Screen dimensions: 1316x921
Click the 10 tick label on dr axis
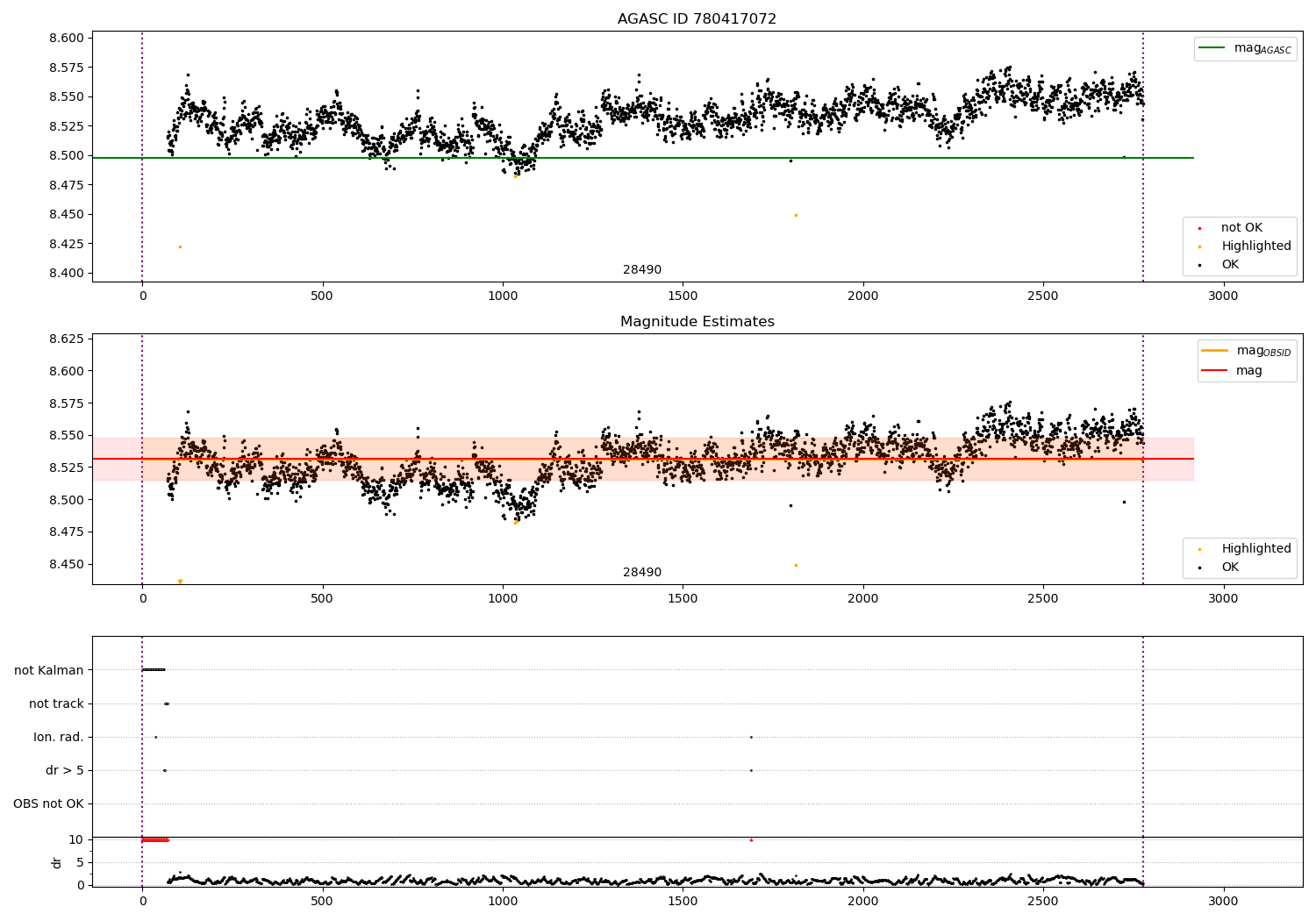pos(76,839)
